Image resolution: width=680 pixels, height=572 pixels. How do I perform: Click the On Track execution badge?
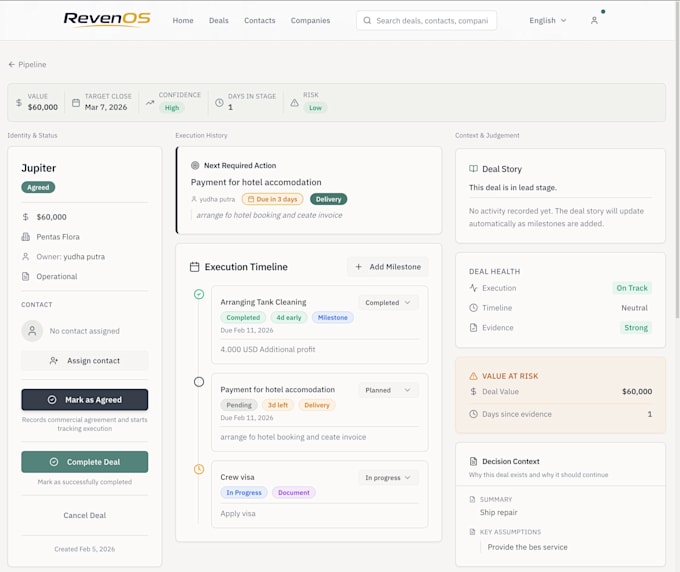click(632, 288)
